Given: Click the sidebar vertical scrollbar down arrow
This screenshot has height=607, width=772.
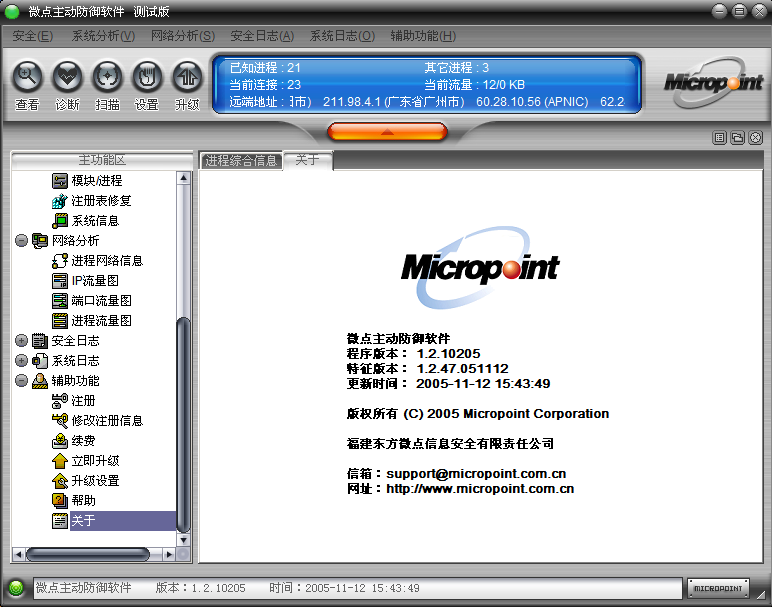Looking at the screenshot, I should 183,539.
